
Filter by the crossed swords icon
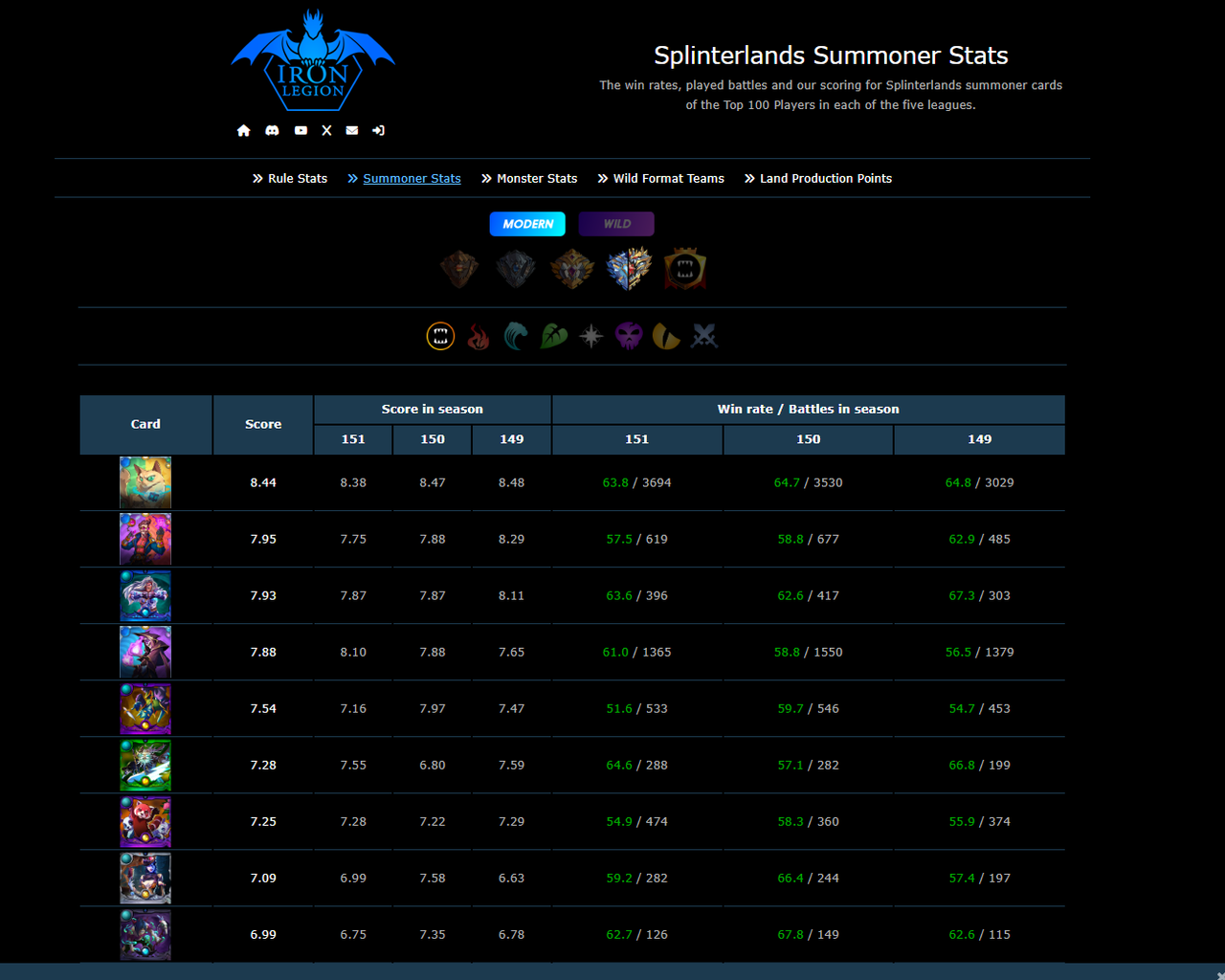(x=704, y=336)
